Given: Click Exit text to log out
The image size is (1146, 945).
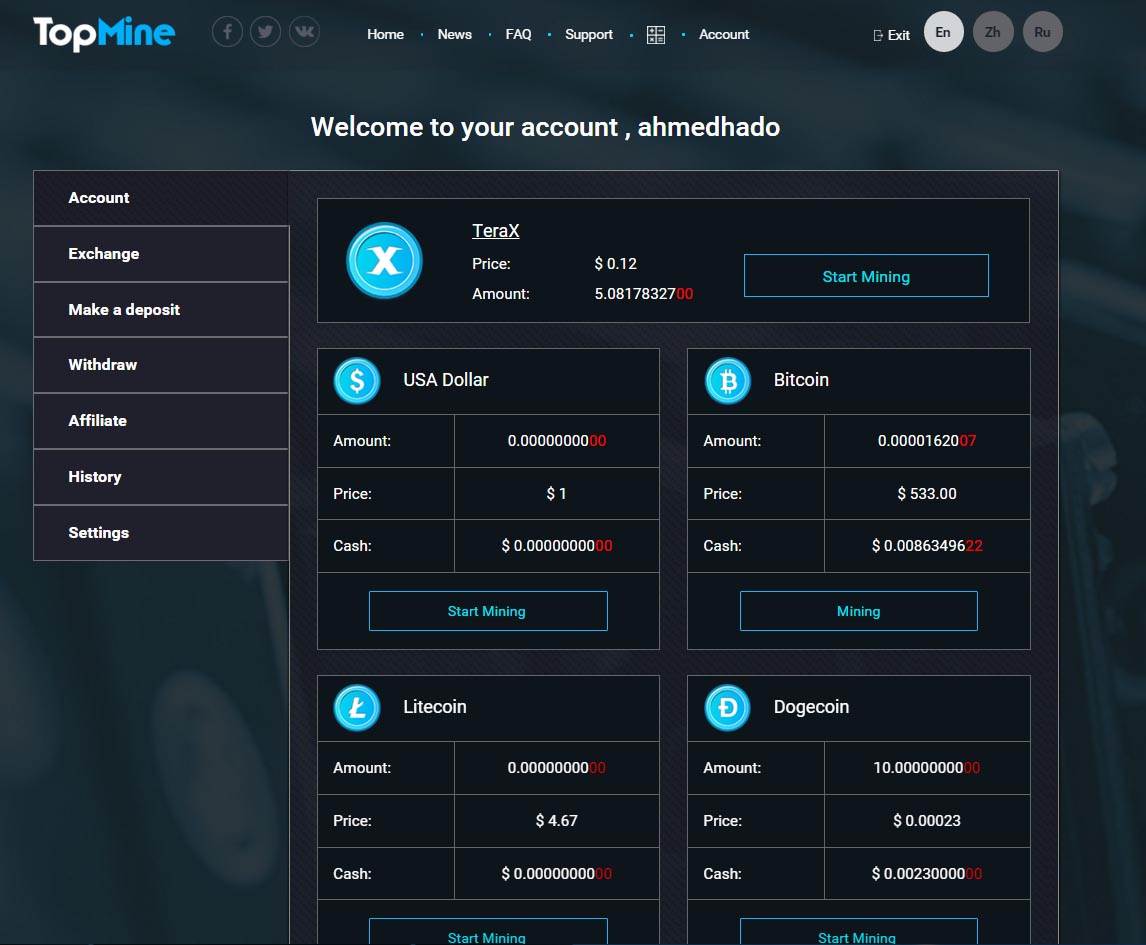Looking at the screenshot, I should (x=898, y=35).
